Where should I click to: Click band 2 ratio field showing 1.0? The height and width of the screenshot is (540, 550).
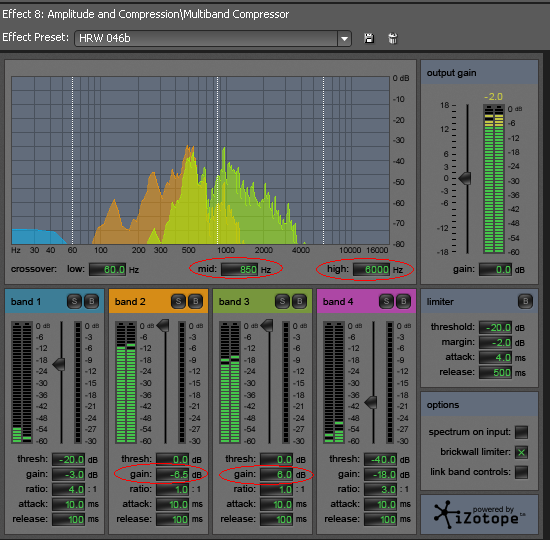tap(173, 489)
